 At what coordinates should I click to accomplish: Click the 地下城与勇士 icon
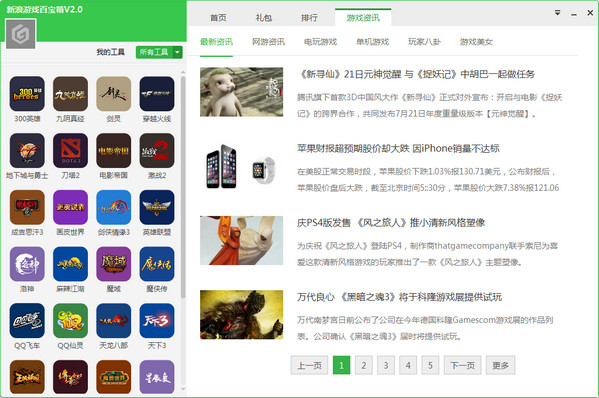pos(27,150)
